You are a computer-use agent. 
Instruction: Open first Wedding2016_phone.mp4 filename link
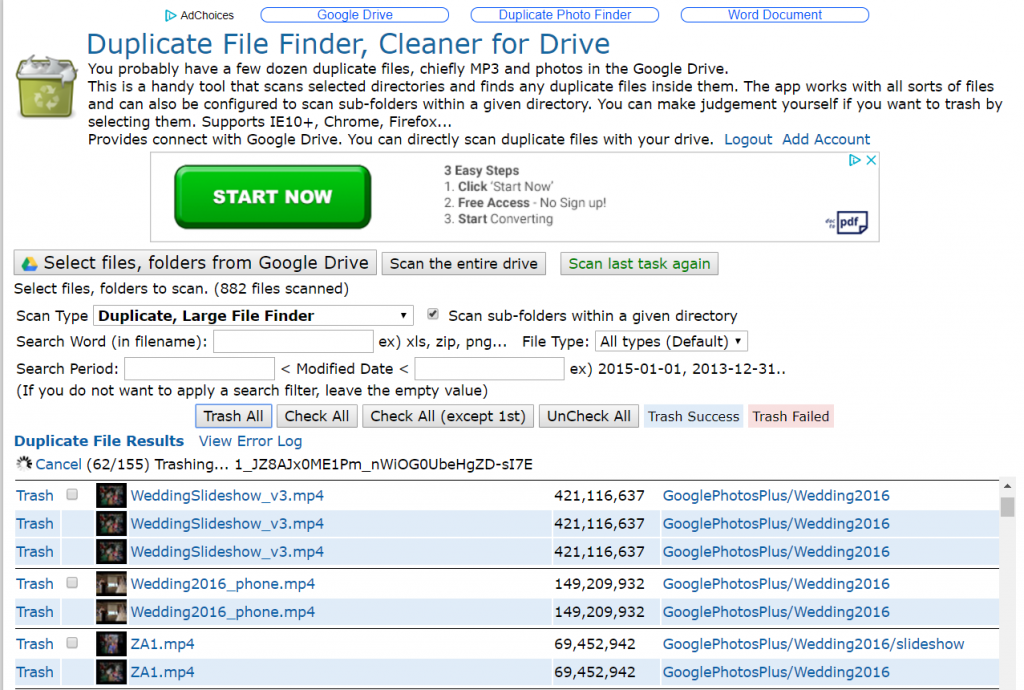click(x=223, y=584)
